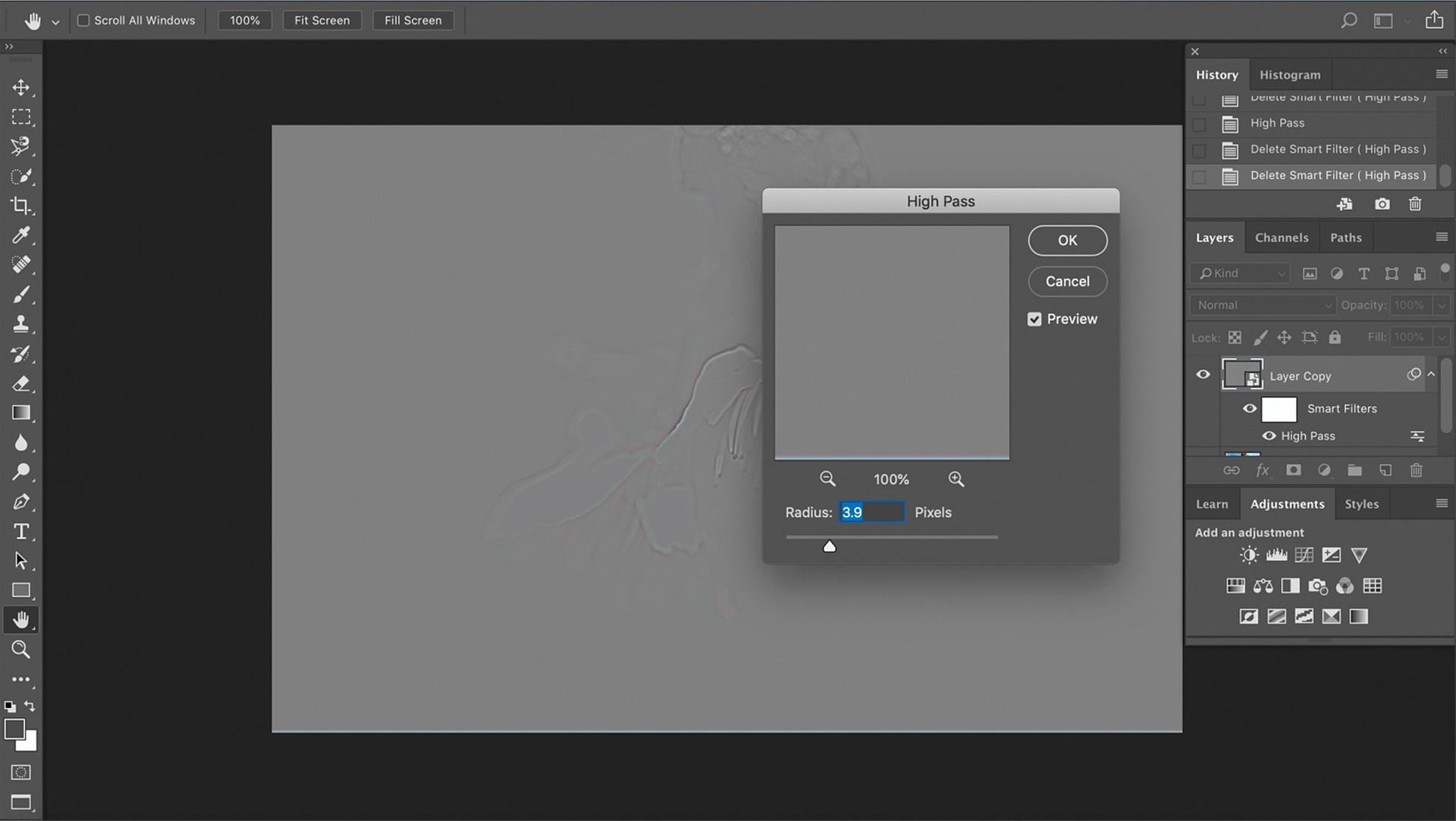Open the Histogram tab
Screen dimensions: 1456x821
pos(1289,74)
